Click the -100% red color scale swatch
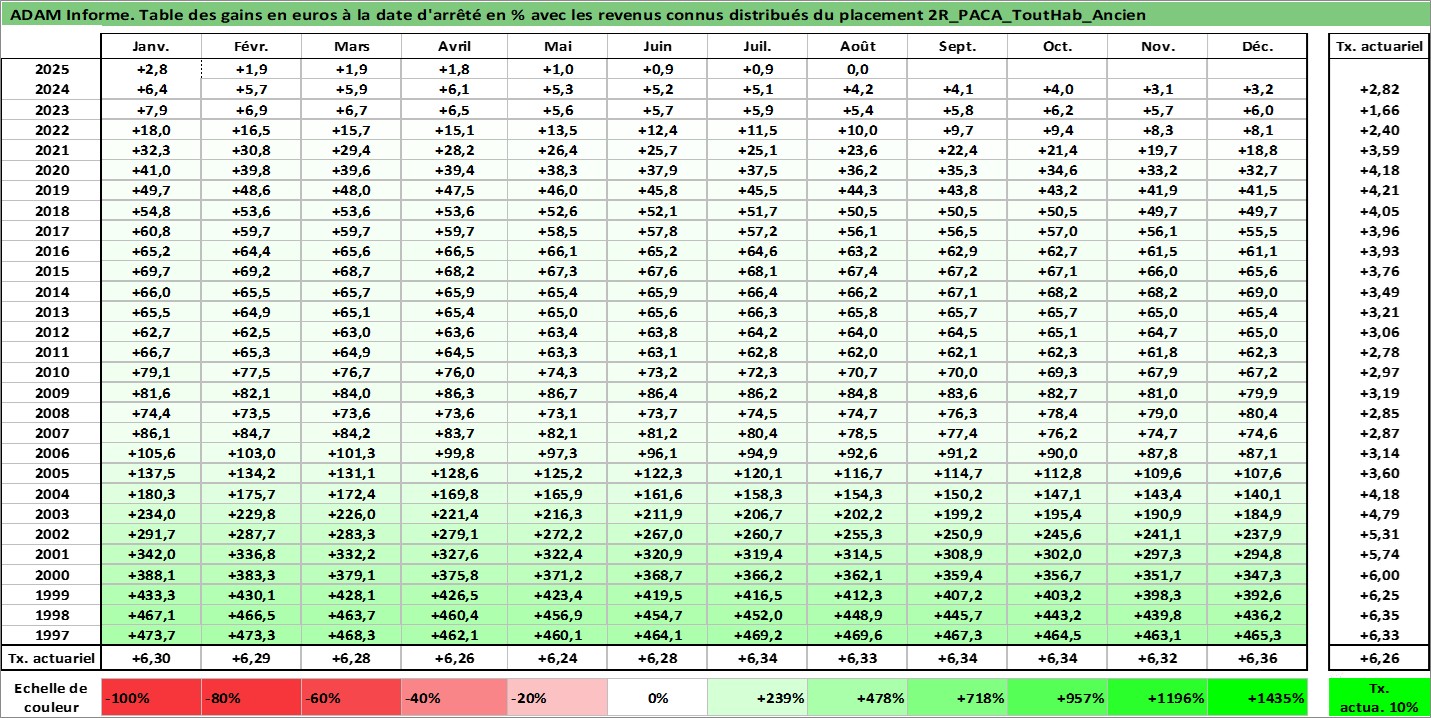The height and width of the screenshot is (718, 1431). [152, 698]
